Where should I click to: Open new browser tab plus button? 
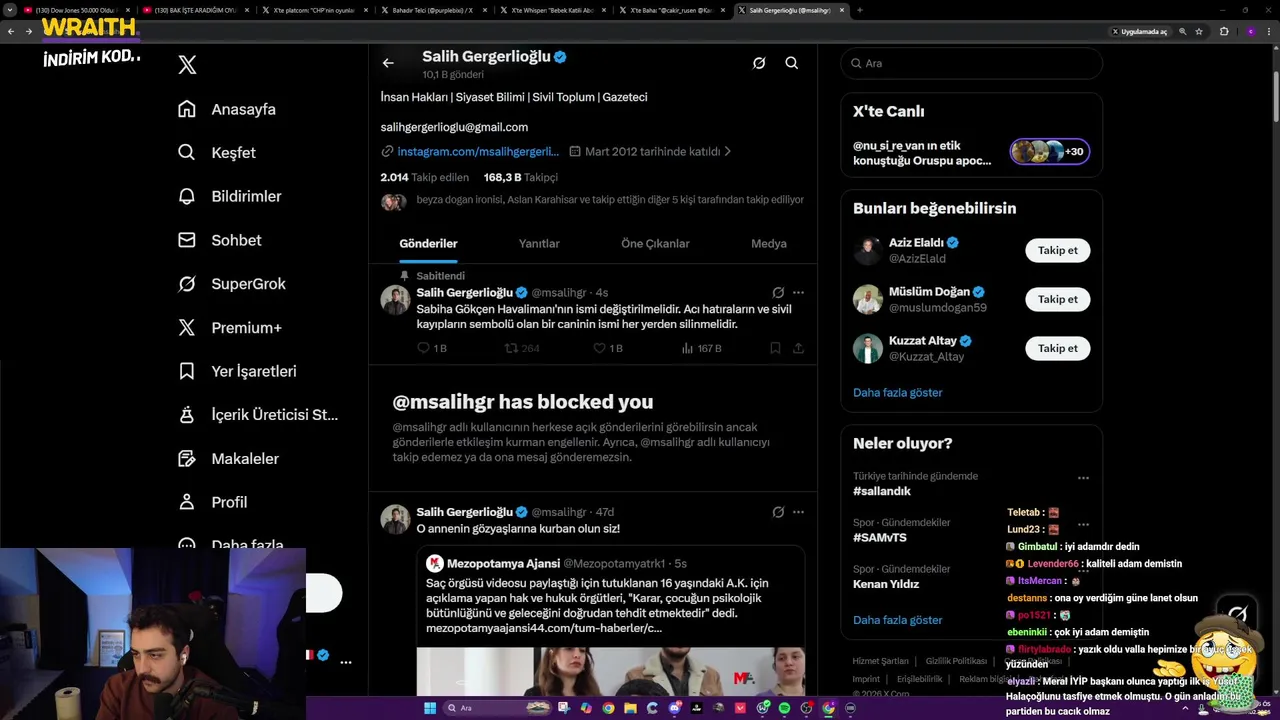[860, 10]
